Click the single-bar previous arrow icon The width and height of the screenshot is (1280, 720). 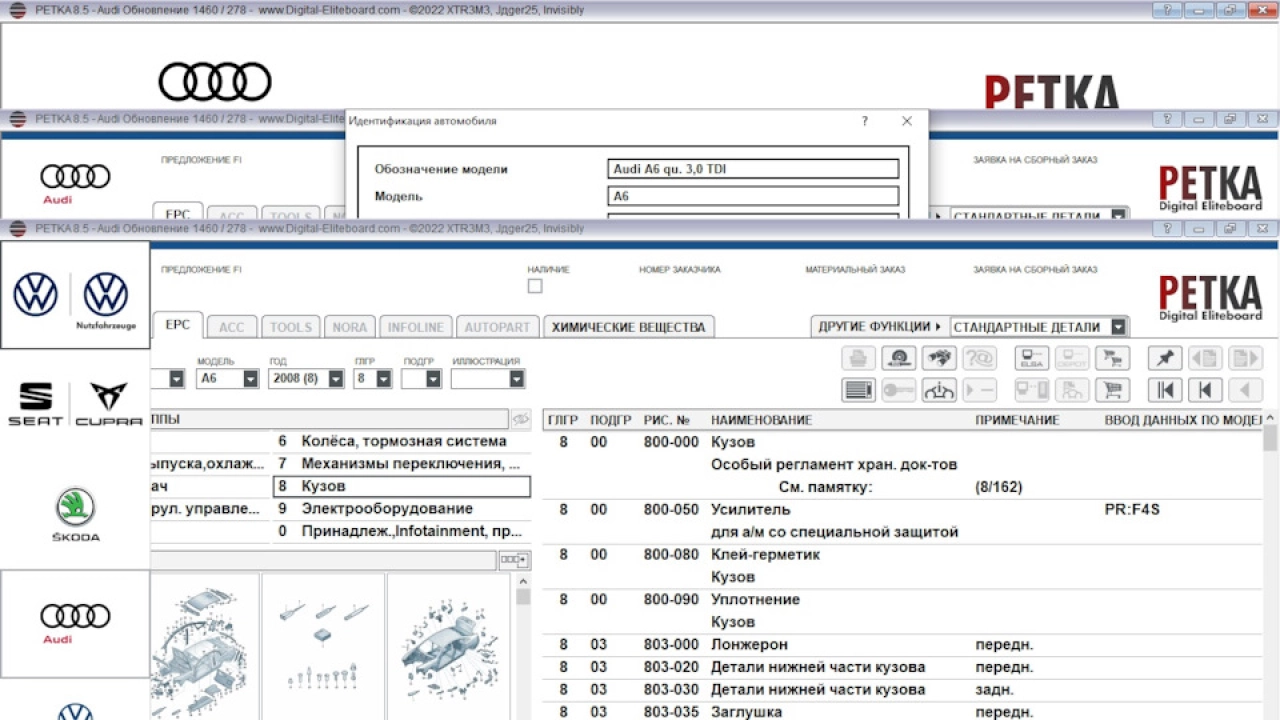pos(1205,390)
